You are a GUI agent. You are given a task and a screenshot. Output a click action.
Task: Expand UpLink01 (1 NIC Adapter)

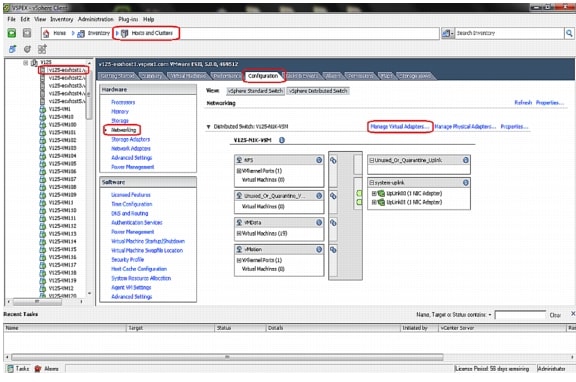pyautogui.click(x=374, y=202)
